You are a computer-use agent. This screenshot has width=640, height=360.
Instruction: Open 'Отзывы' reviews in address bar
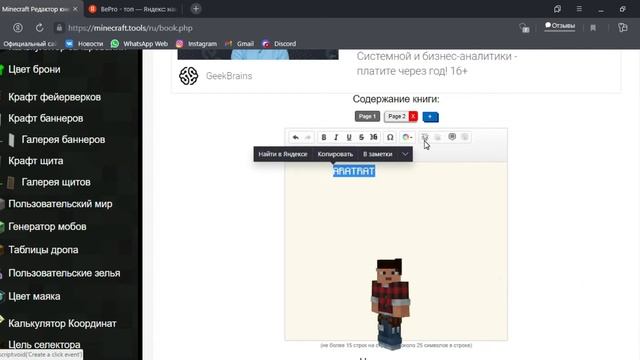tap(560, 26)
